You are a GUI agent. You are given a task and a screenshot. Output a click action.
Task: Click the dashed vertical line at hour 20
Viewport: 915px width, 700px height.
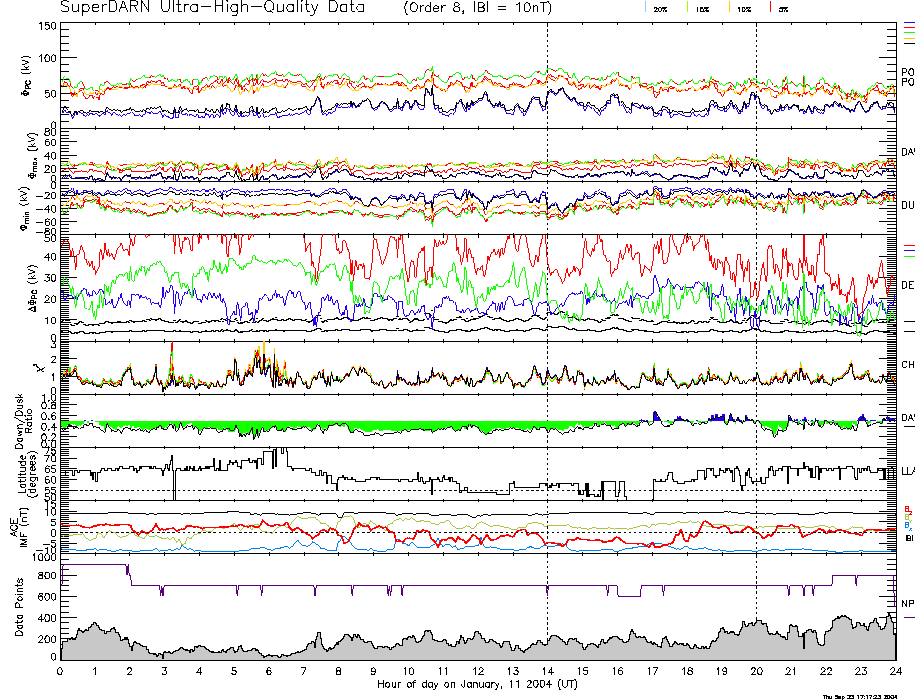756,300
